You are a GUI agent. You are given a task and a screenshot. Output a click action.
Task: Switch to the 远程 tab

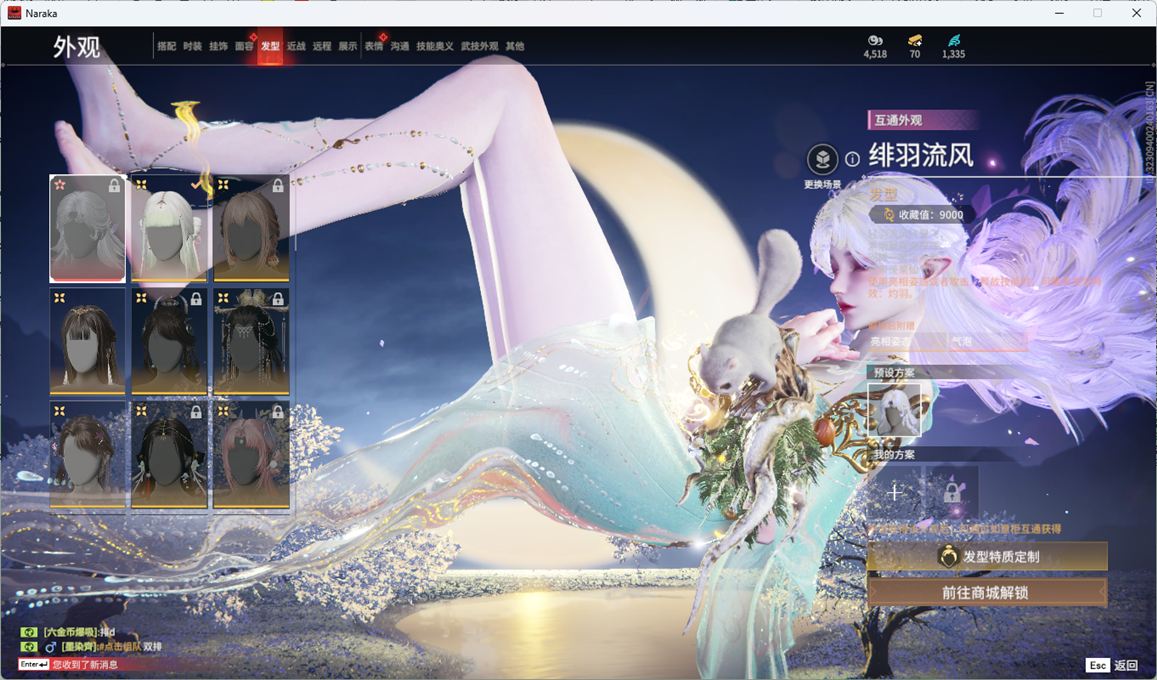322,46
